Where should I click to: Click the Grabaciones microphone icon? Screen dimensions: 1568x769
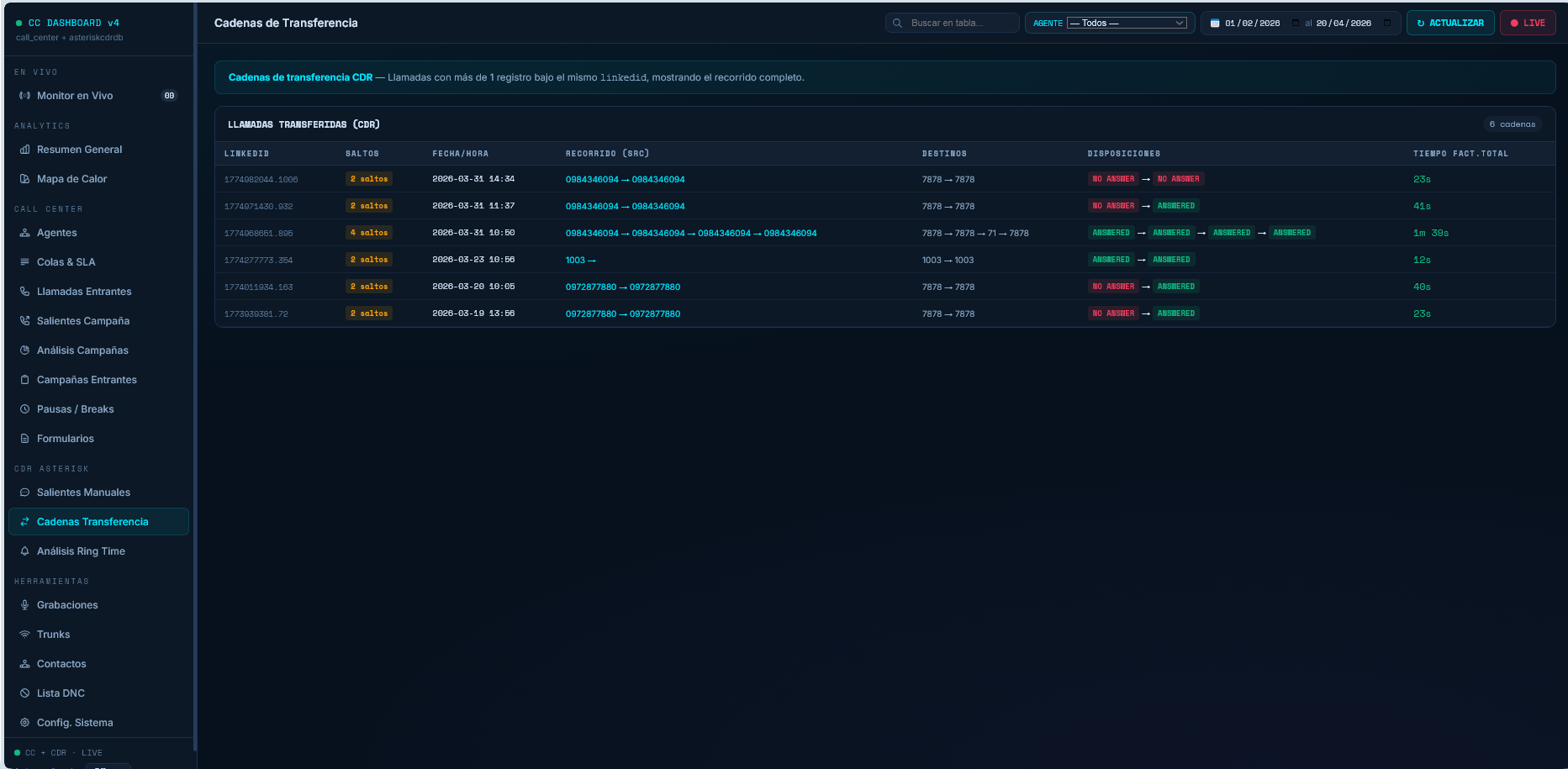point(24,605)
